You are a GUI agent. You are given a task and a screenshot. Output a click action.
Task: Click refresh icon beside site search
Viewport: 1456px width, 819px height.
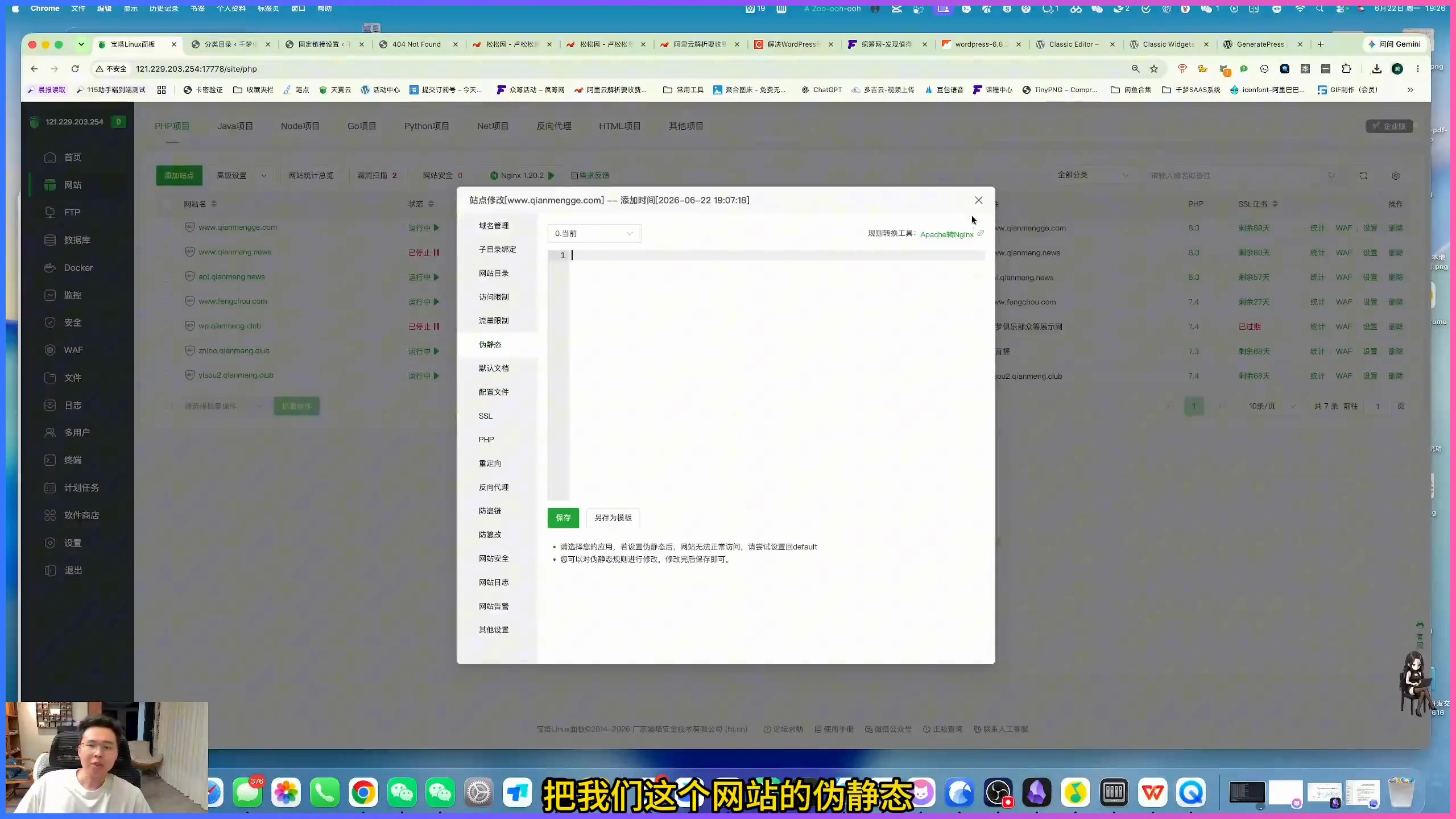coord(1363,176)
